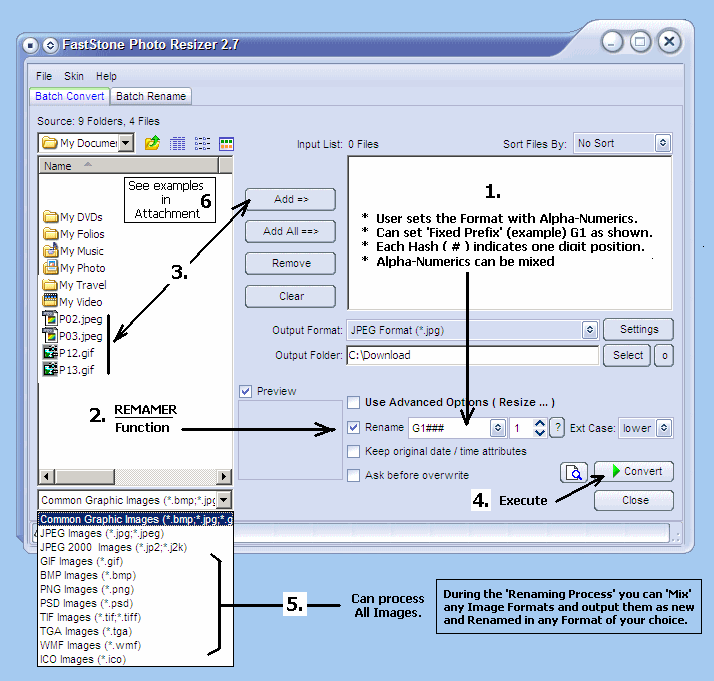Viewport: 714px width, 681px height.
Task: Click the go up one folder icon
Action: click(x=152, y=144)
